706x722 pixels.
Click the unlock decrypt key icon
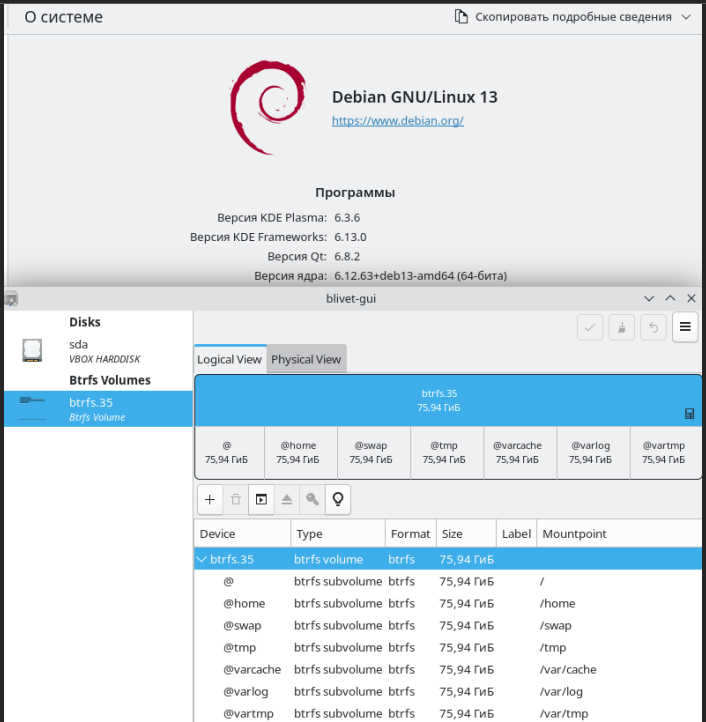click(x=312, y=499)
